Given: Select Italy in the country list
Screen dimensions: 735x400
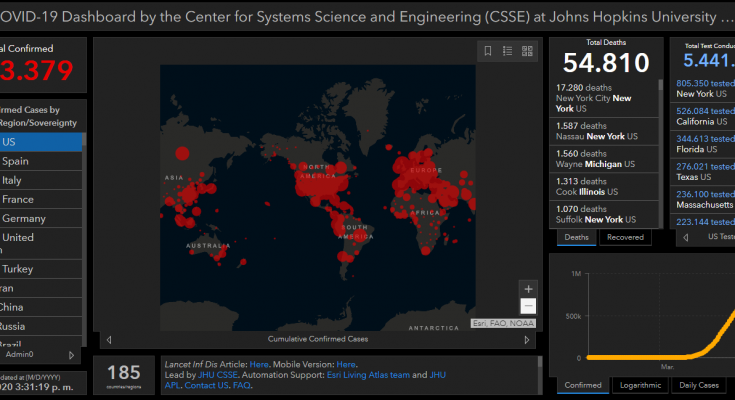Looking at the screenshot, I should click(x=41, y=181).
